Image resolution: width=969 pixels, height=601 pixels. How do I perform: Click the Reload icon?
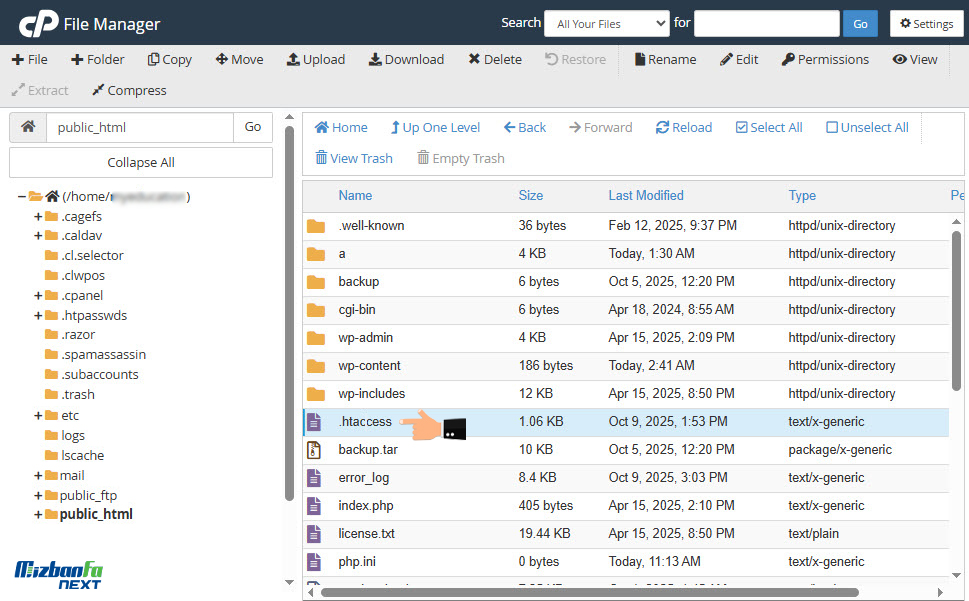(x=662, y=128)
